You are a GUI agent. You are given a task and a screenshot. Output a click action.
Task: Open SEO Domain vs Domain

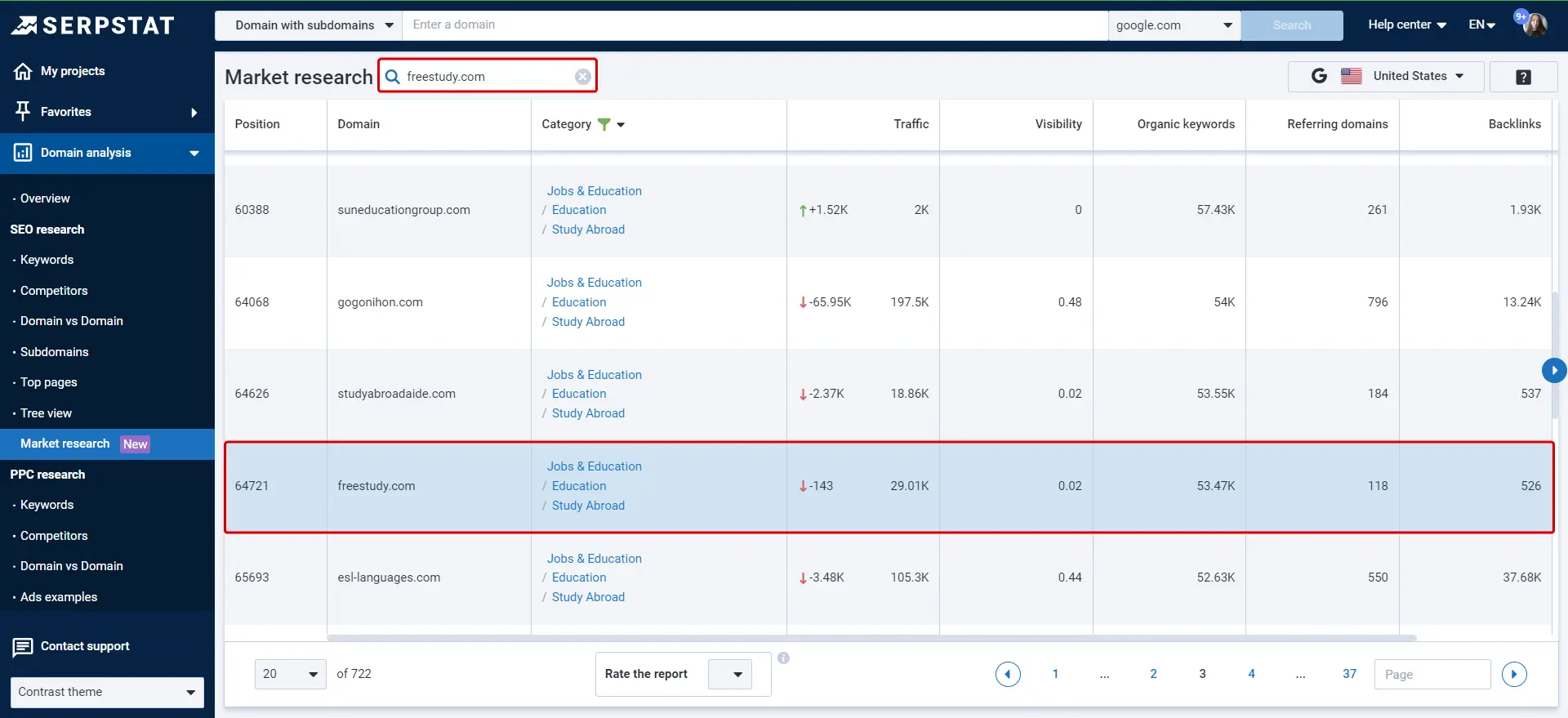(x=72, y=321)
